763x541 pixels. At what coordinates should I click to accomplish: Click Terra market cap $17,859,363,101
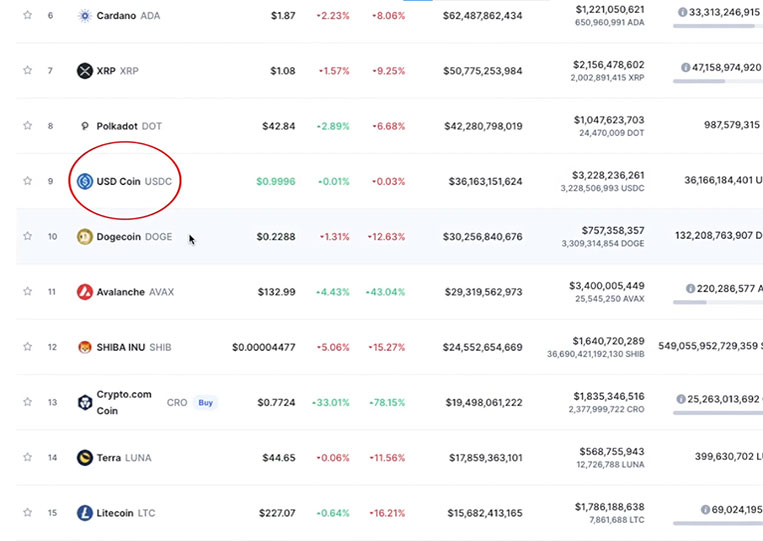coord(485,458)
